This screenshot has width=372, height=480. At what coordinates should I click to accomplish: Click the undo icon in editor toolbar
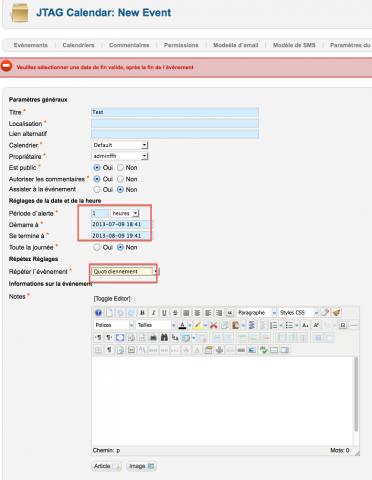[x=120, y=313]
